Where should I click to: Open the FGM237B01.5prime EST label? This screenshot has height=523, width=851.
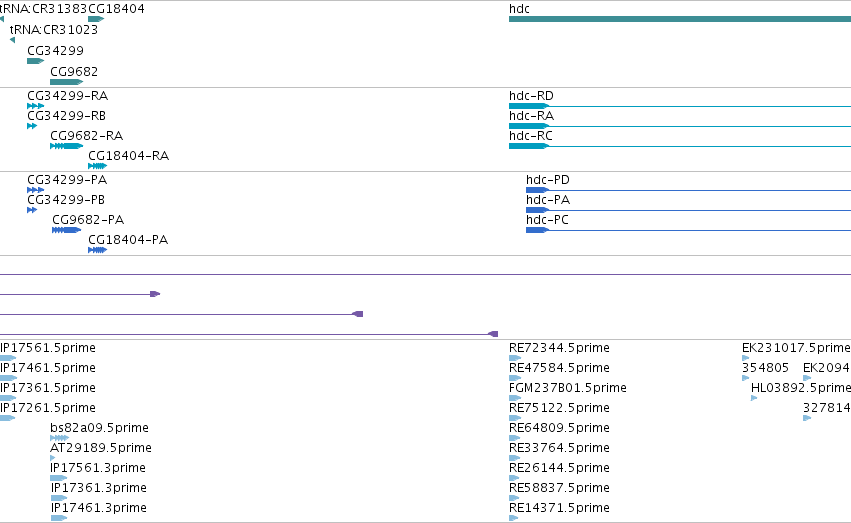(568, 388)
